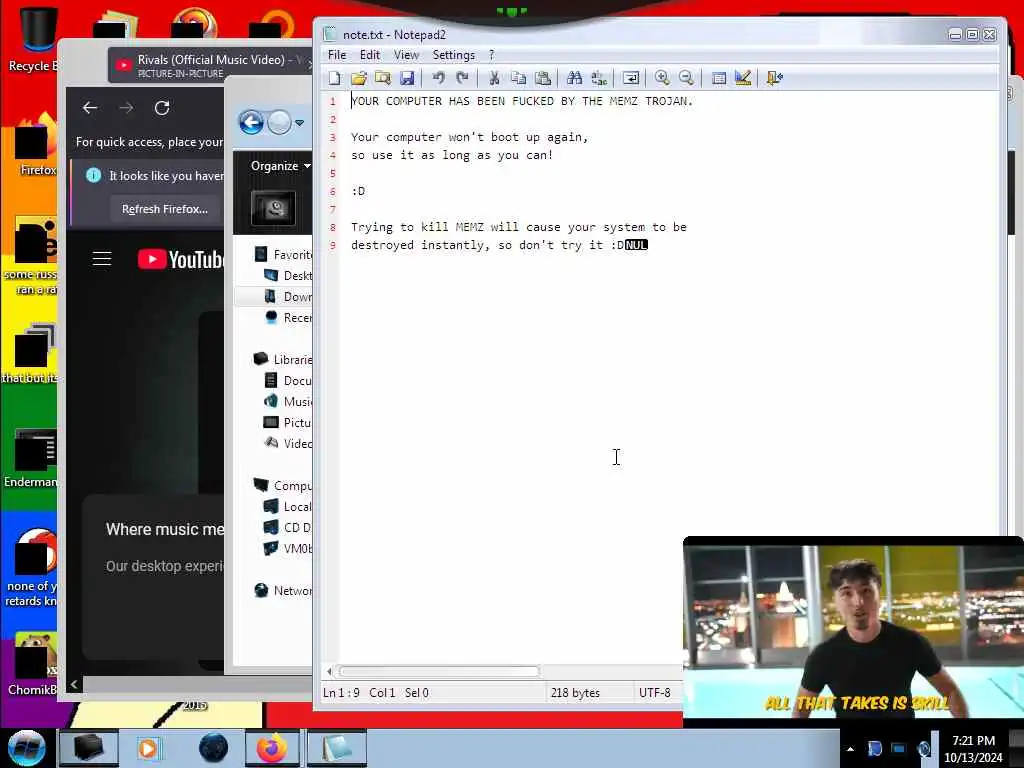Select Pictures library in Explorer
This screenshot has height=768, width=1024.
tap(287, 423)
